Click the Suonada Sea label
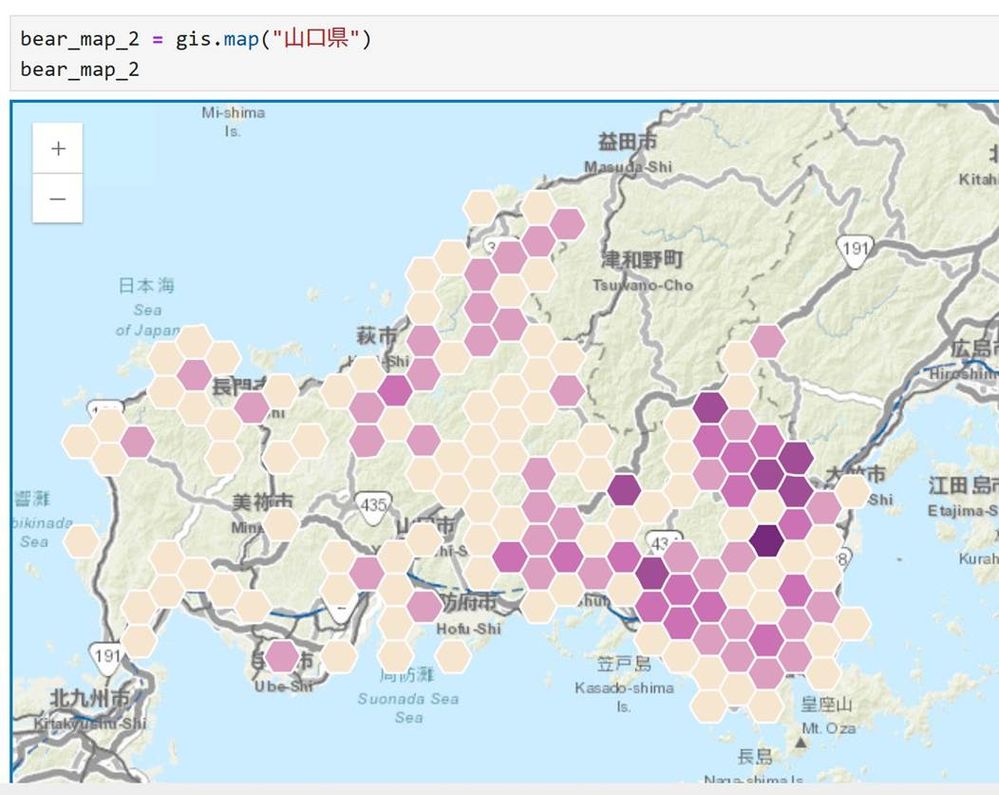The image size is (999, 795). point(408,707)
